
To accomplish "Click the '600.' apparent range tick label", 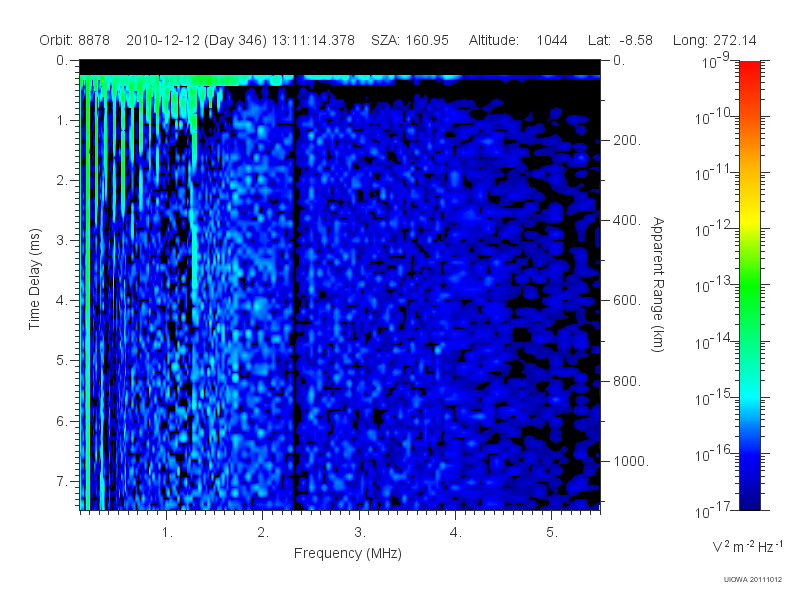I will pos(627,301).
